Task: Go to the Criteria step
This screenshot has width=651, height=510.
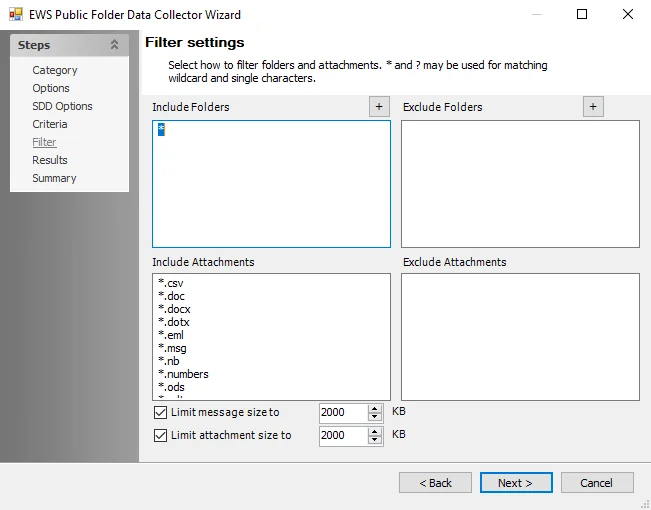Action: [x=50, y=124]
